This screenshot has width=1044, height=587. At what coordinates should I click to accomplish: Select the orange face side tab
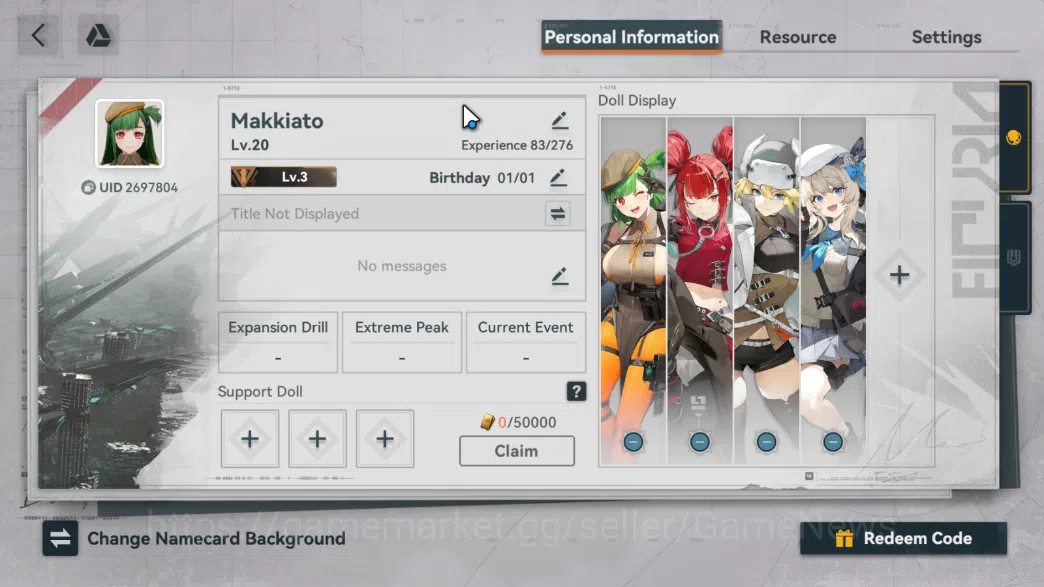click(1013, 137)
